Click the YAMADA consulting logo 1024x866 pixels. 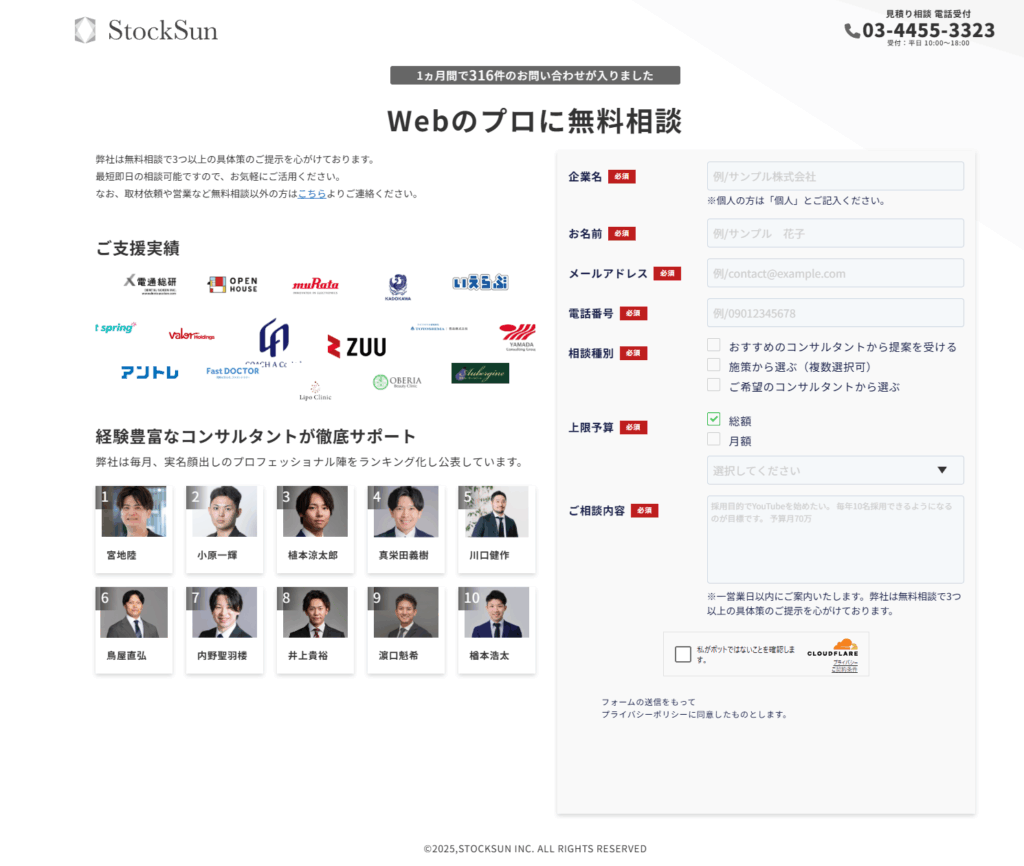tap(517, 337)
